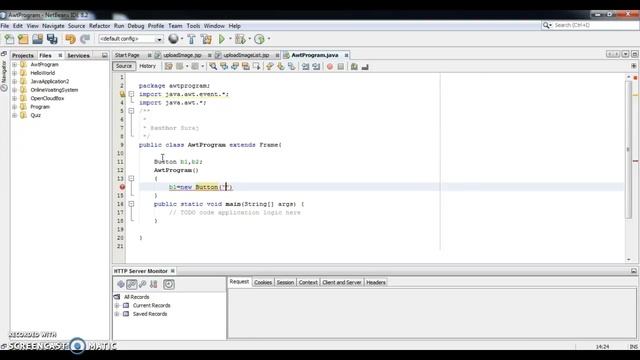Run the project with green play icon

point(222,39)
